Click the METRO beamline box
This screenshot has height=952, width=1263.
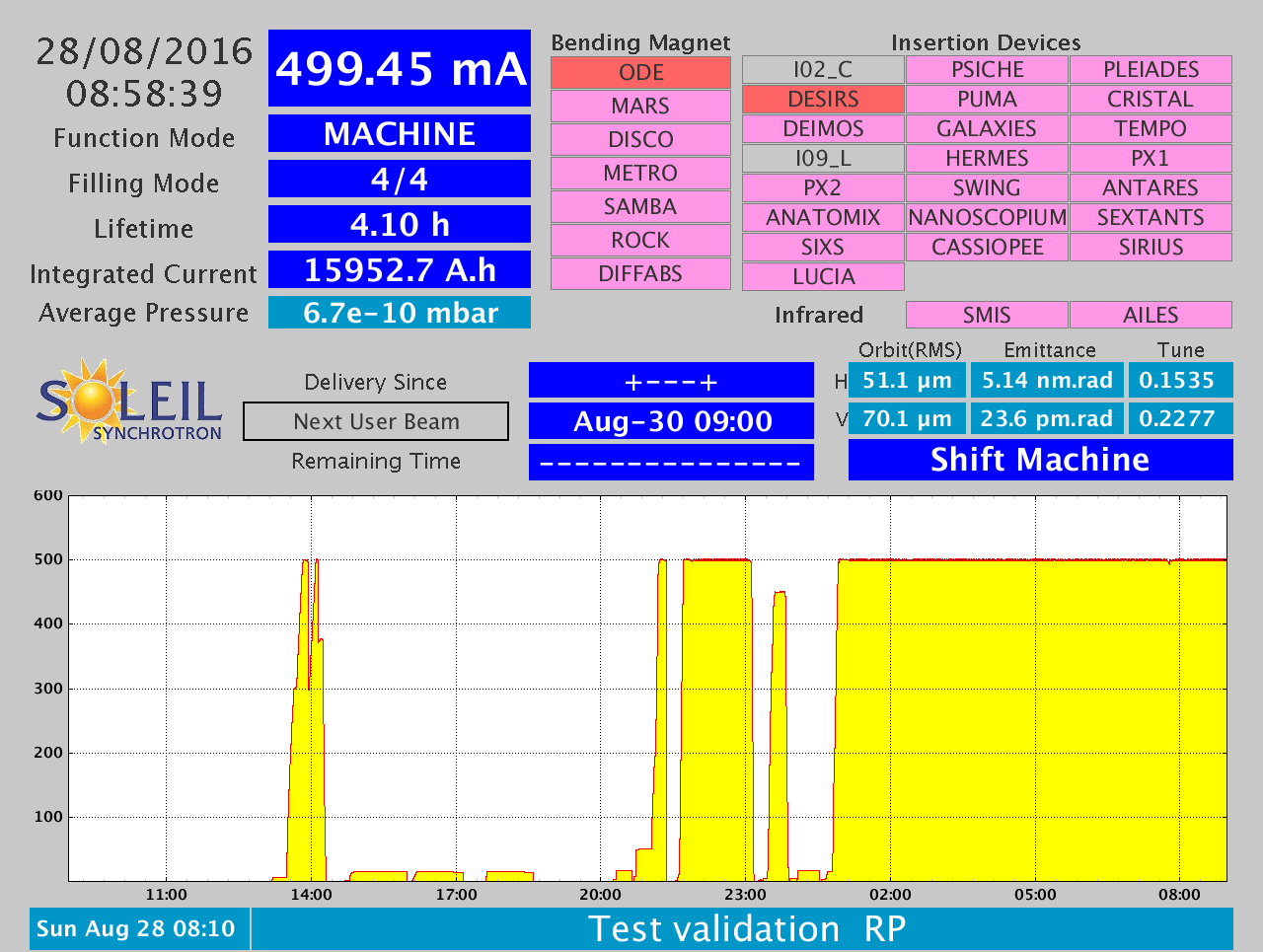pyautogui.click(x=640, y=174)
